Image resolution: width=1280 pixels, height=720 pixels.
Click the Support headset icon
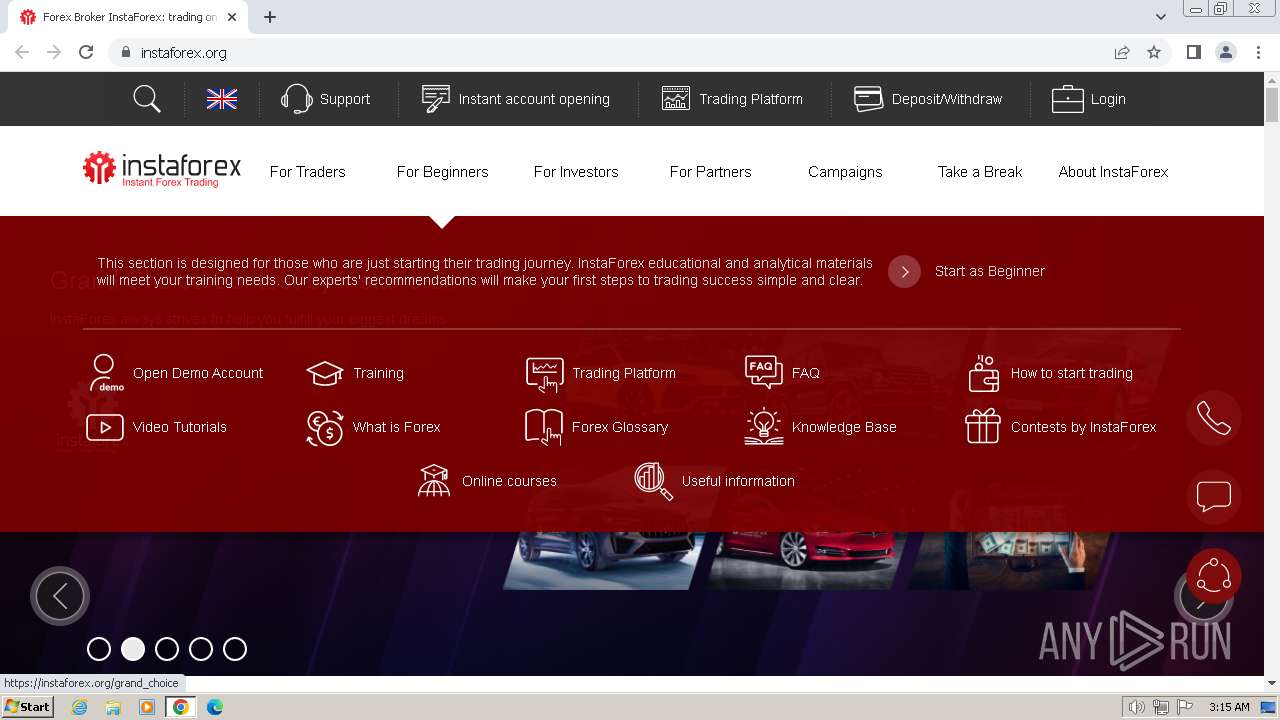tap(297, 99)
